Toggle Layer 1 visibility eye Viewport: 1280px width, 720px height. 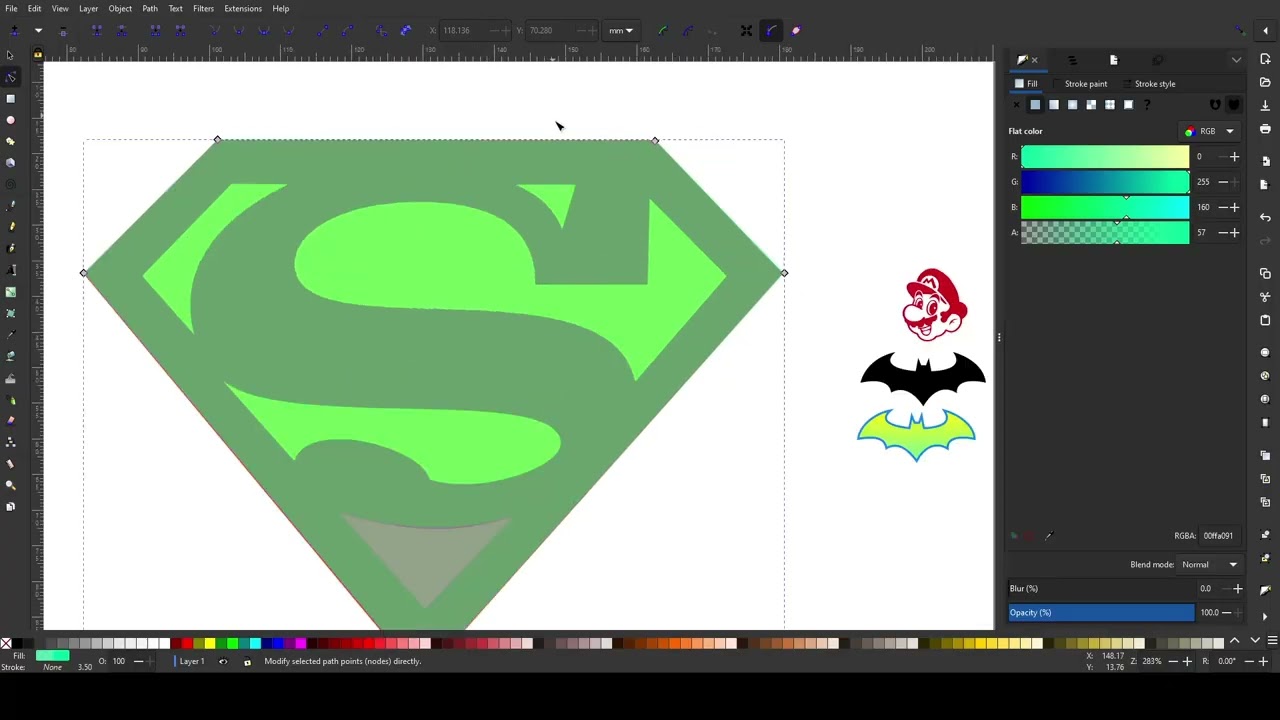(223, 661)
